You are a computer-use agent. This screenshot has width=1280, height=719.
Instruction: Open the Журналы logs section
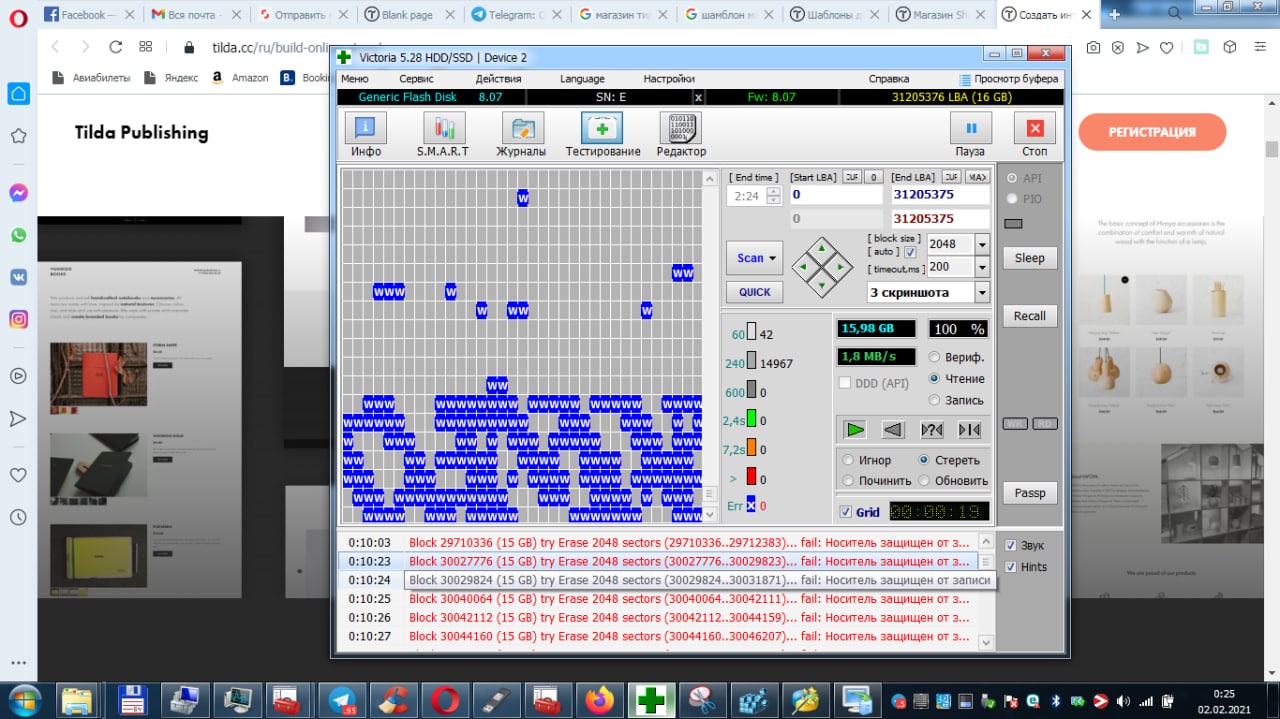pyautogui.click(x=521, y=134)
